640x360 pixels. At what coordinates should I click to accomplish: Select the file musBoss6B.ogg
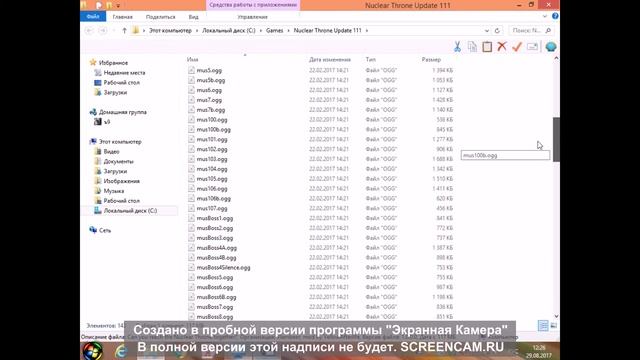point(216,297)
